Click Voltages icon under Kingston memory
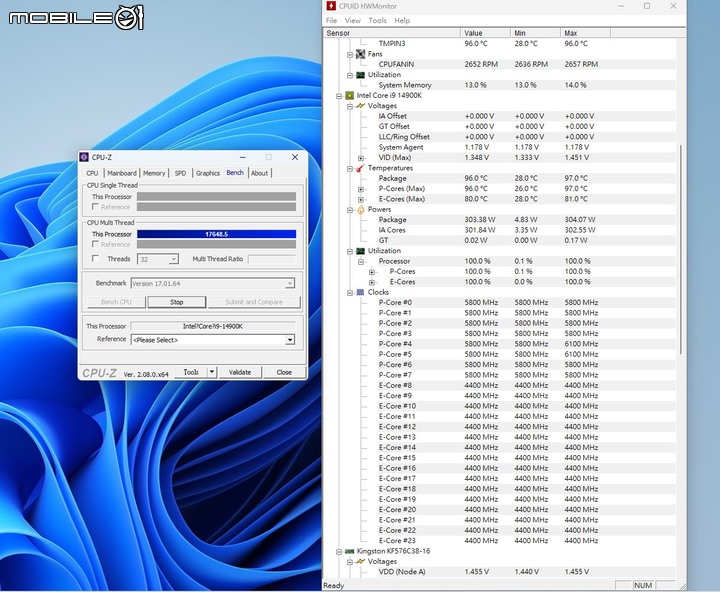 [x=360, y=562]
